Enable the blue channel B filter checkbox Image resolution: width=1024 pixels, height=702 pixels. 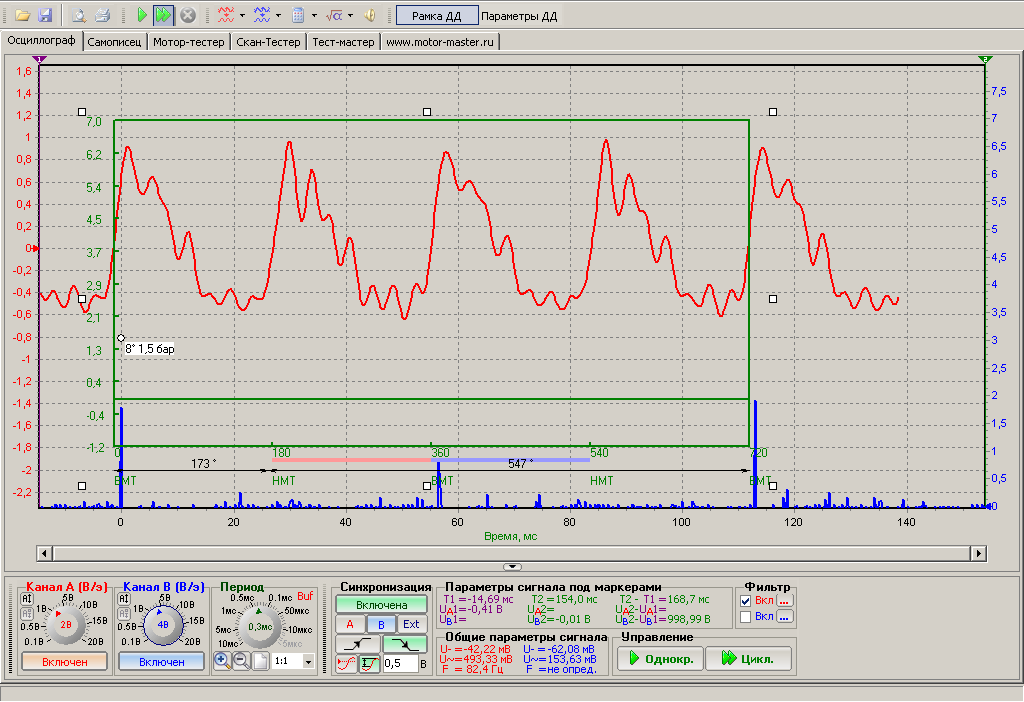[746, 617]
